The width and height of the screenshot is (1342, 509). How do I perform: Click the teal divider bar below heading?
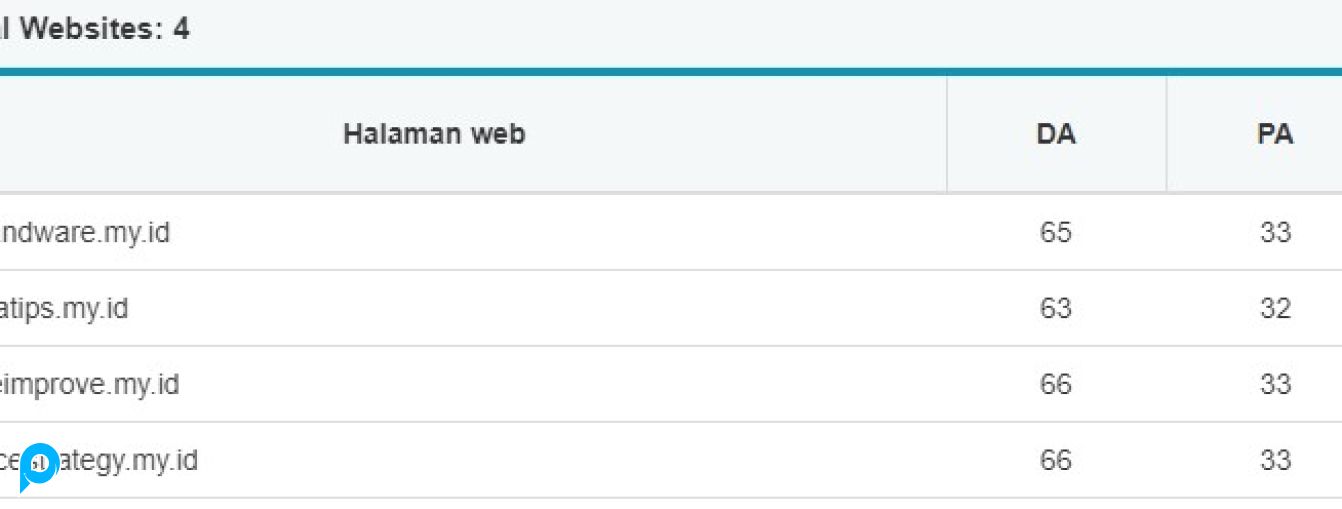coord(670,72)
